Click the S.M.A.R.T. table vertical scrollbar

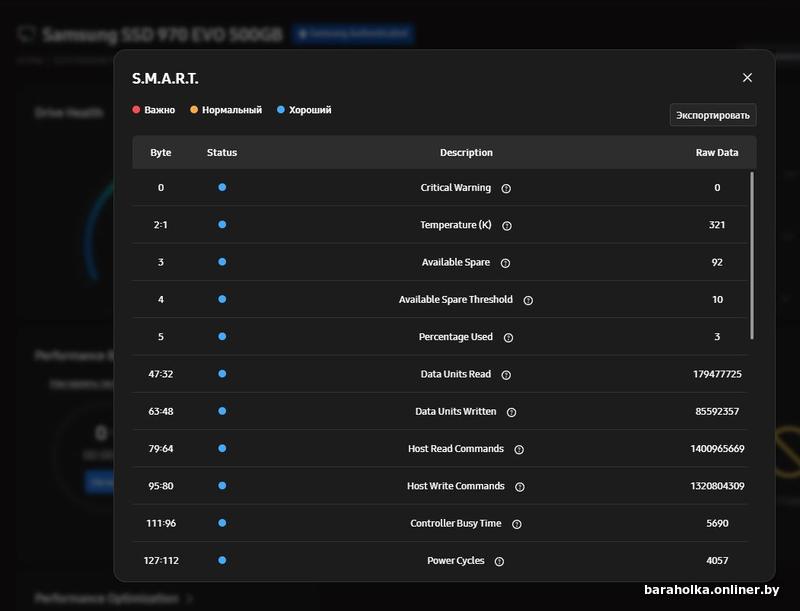(752, 256)
